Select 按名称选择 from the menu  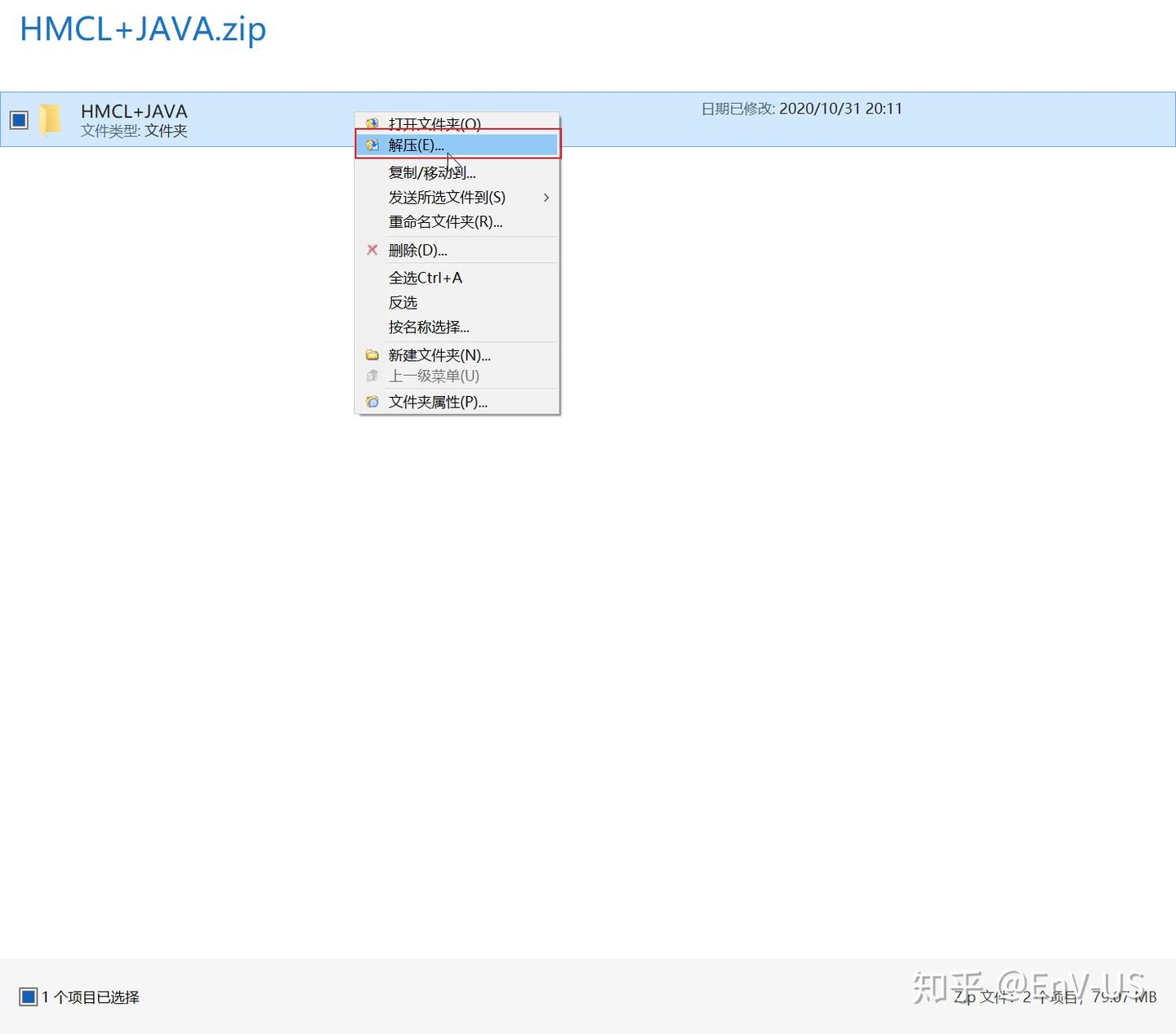tap(429, 327)
